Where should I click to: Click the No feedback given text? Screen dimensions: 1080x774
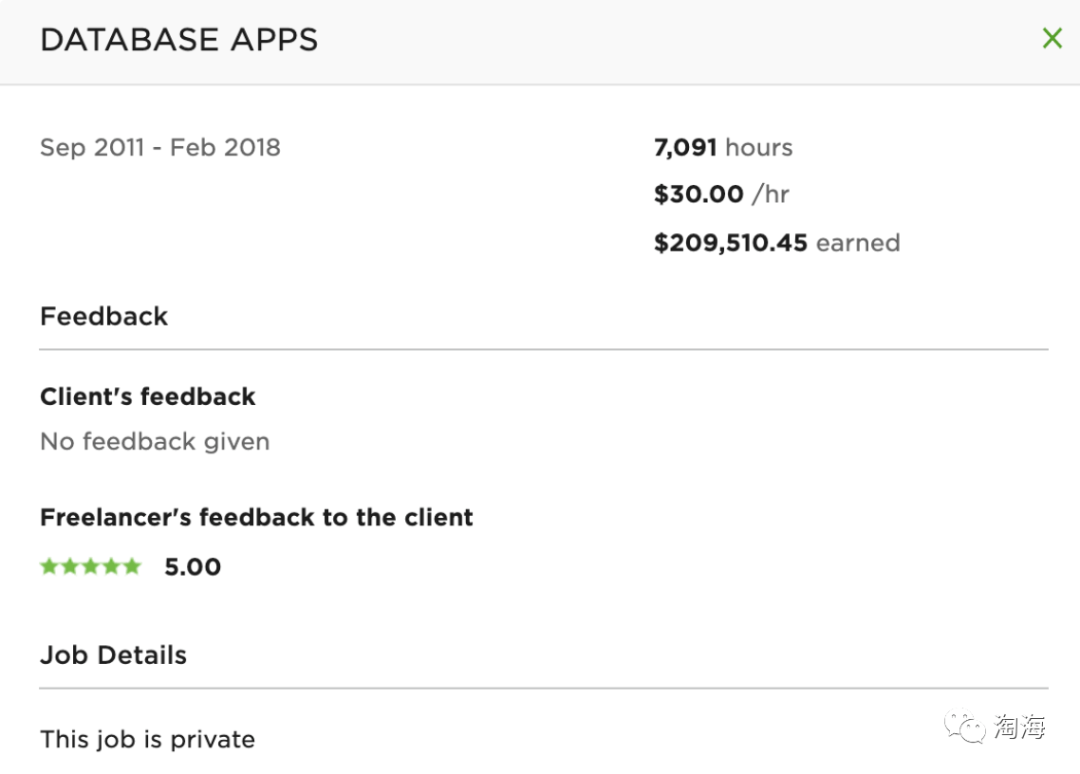click(x=155, y=441)
